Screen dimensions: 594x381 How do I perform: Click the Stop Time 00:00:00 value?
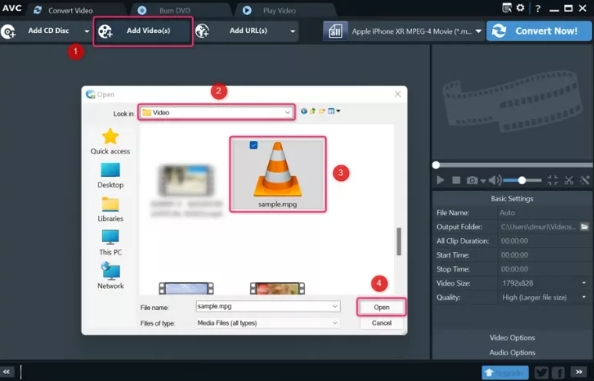pos(514,269)
